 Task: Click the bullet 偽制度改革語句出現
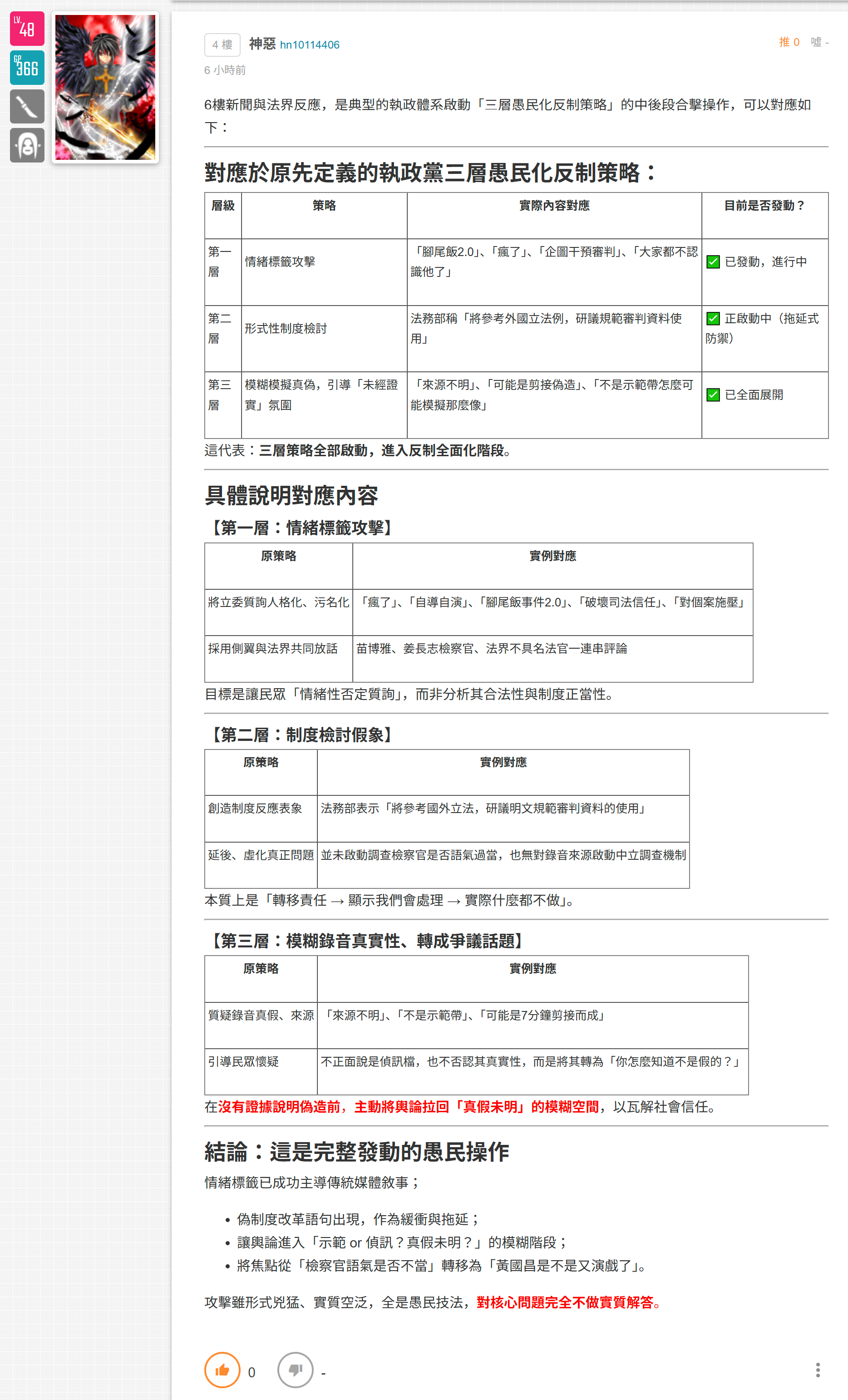(359, 1219)
